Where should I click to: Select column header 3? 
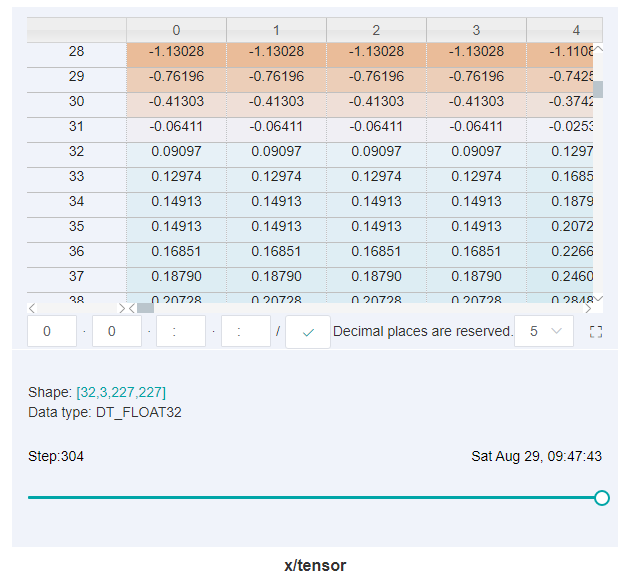pyautogui.click(x=476, y=30)
